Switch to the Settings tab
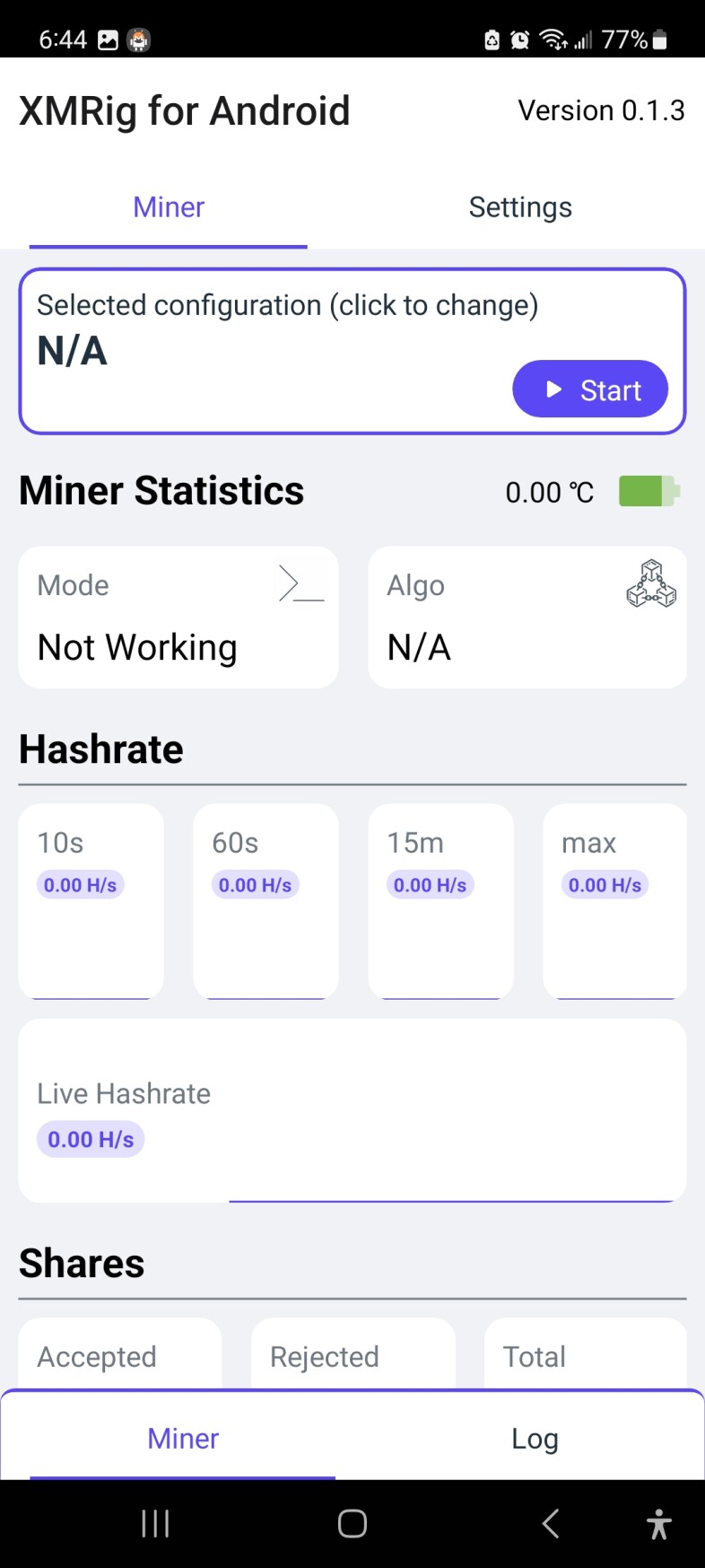 (520, 207)
